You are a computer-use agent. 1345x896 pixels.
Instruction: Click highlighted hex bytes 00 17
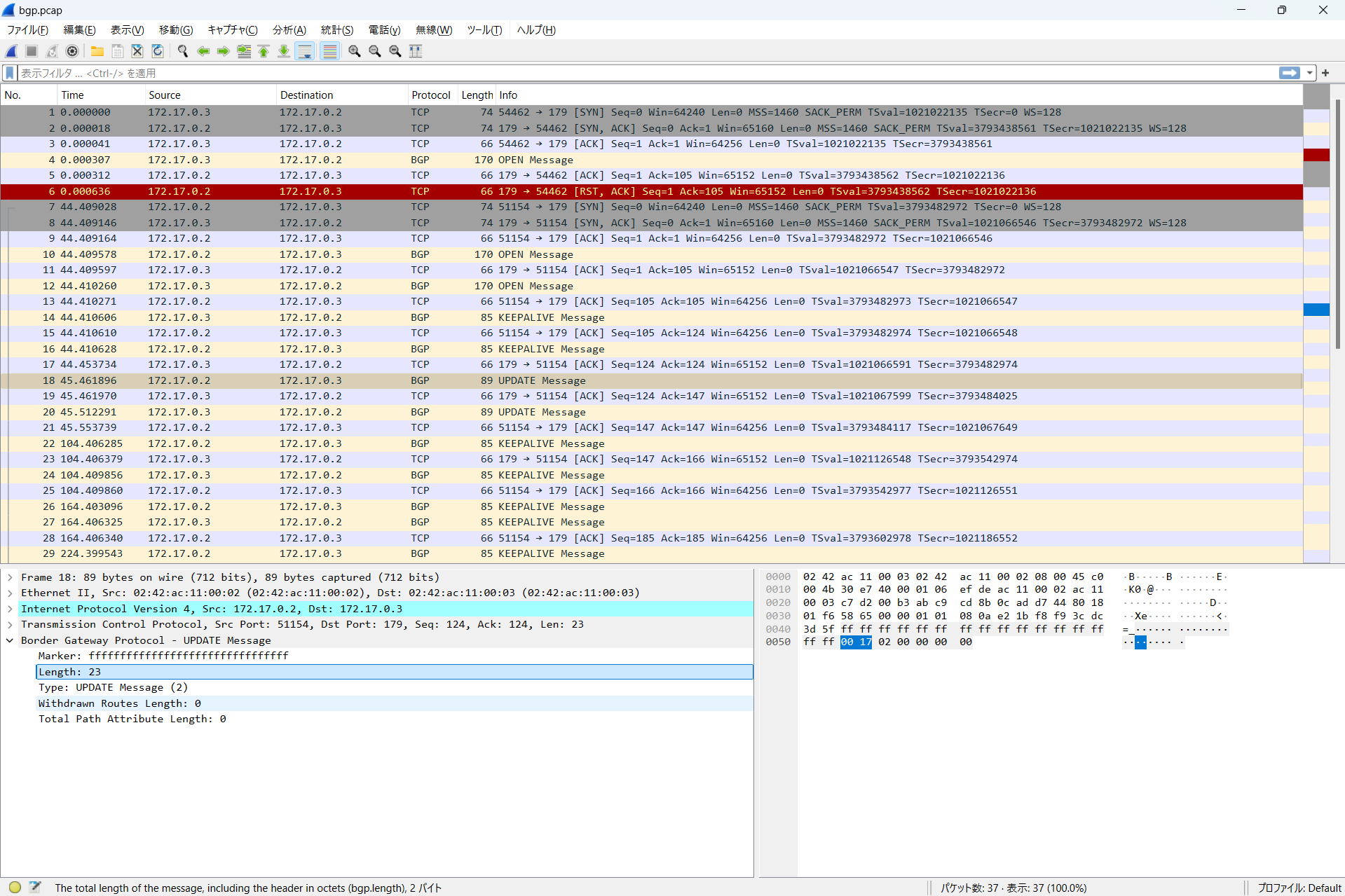click(x=856, y=642)
